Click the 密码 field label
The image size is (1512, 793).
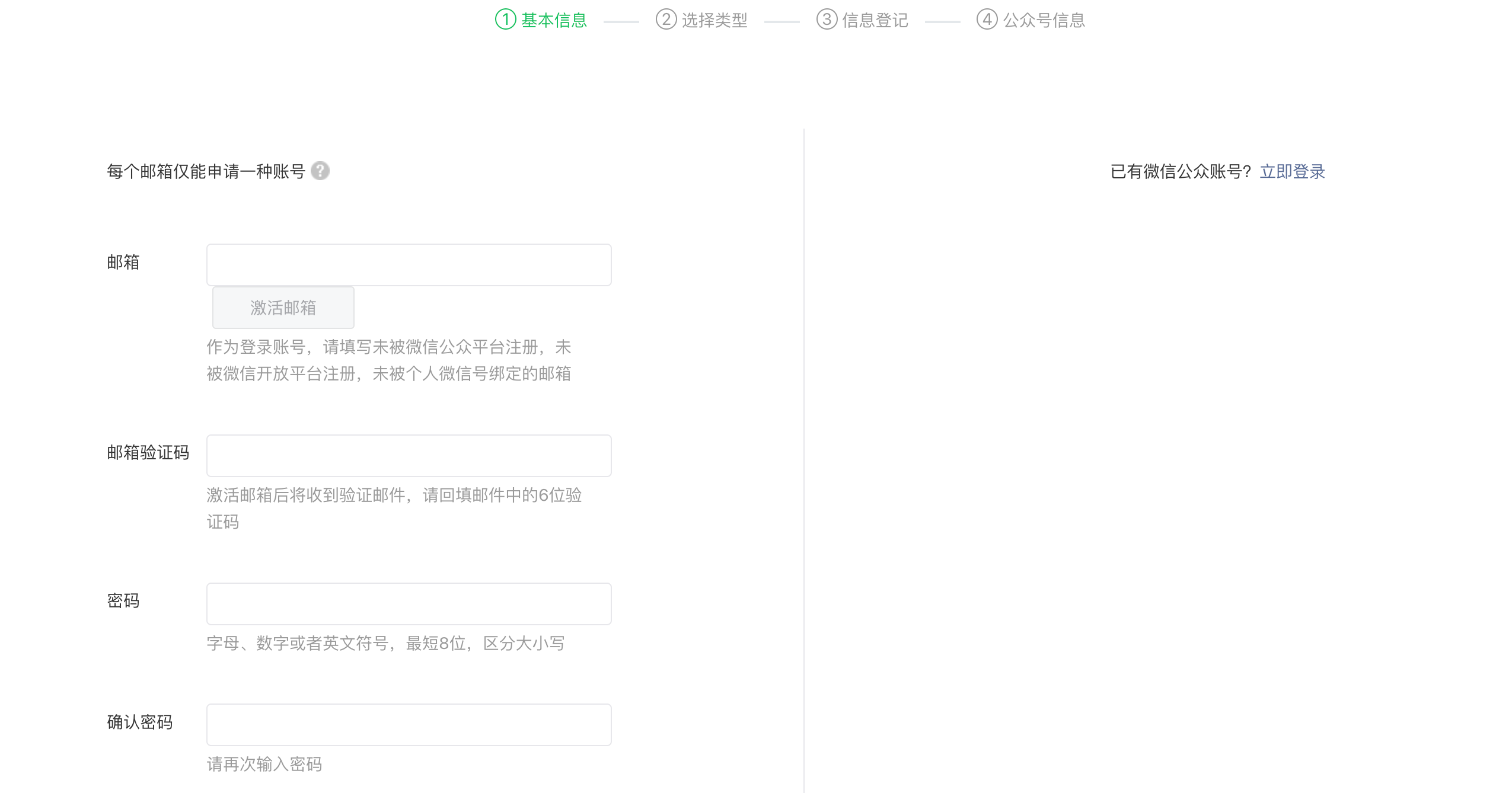[123, 601]
